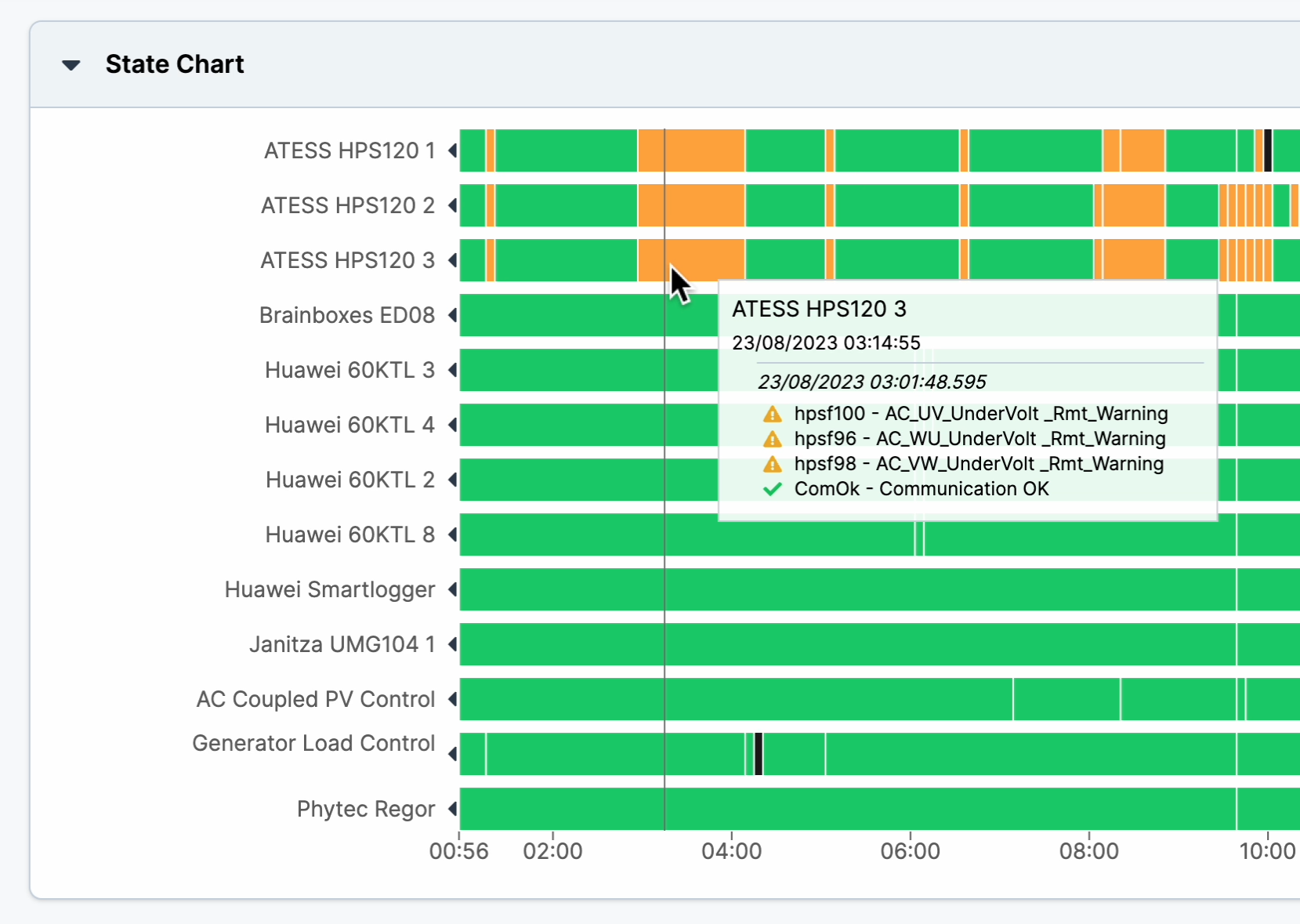The image size is (1300, 924).
Task: Click the arrow beside Huawei Smartlogger
Action: pos(452,589)
